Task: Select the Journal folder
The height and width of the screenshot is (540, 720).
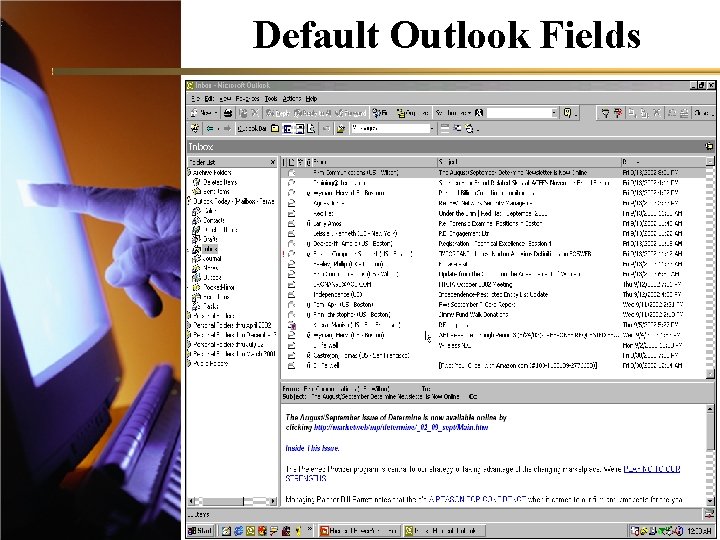Action: click(212, 259)
